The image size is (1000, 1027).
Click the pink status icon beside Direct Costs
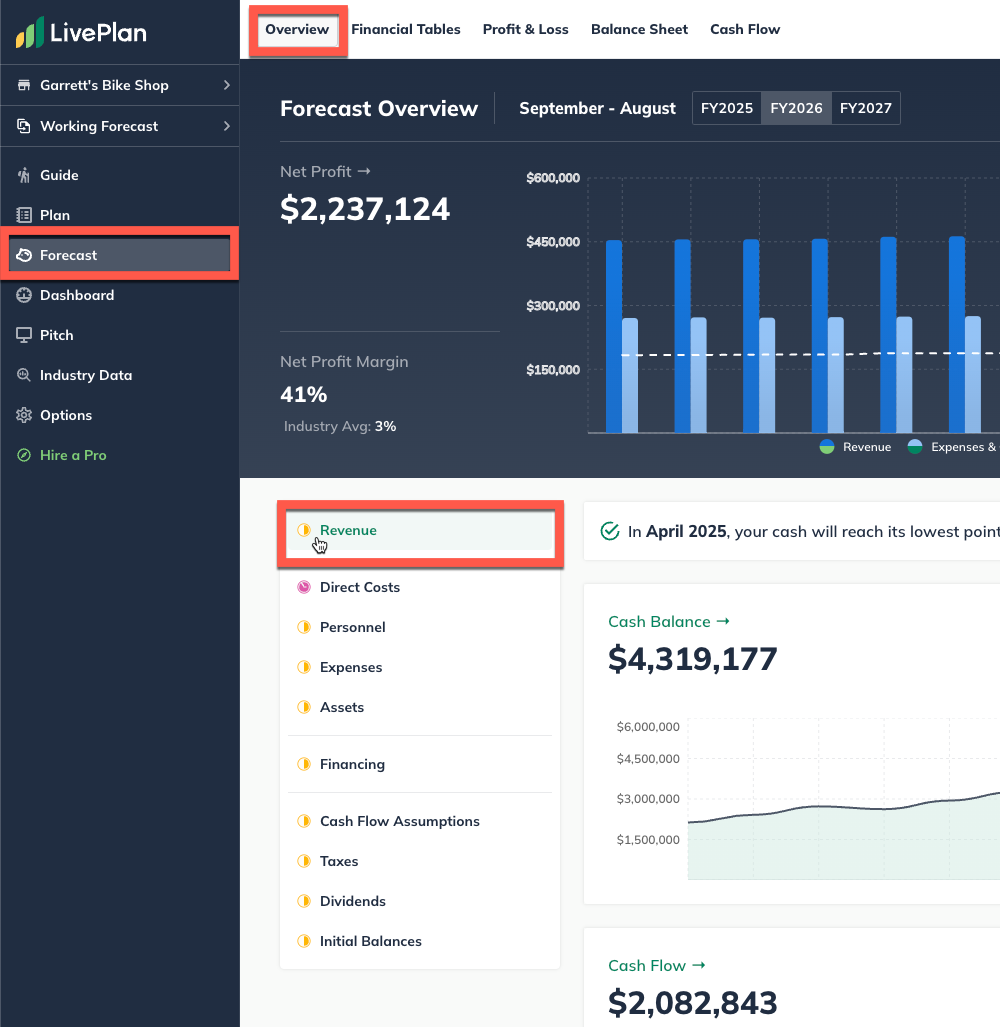(x=304, y=587)
